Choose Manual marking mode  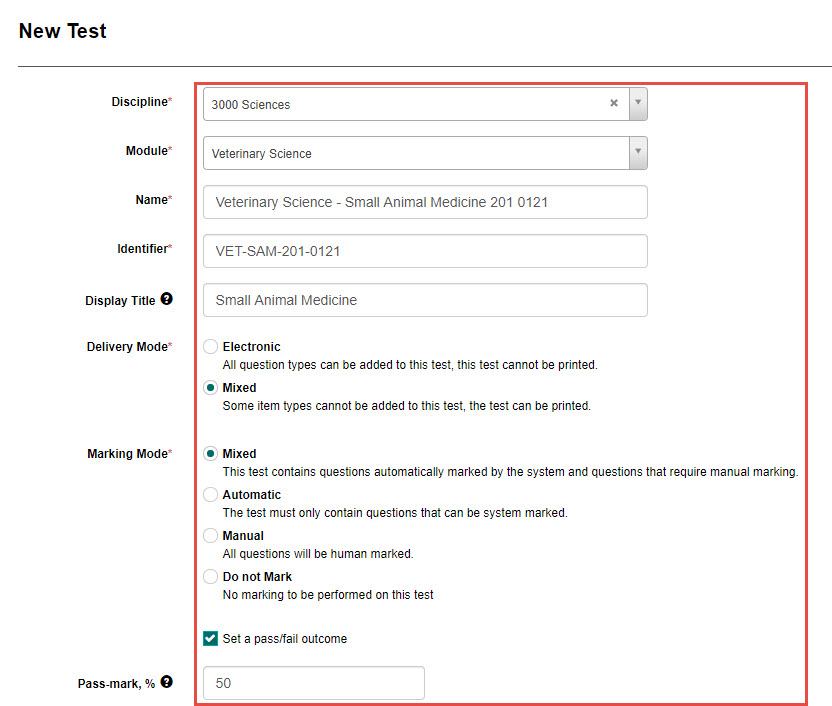click(210, 536)
